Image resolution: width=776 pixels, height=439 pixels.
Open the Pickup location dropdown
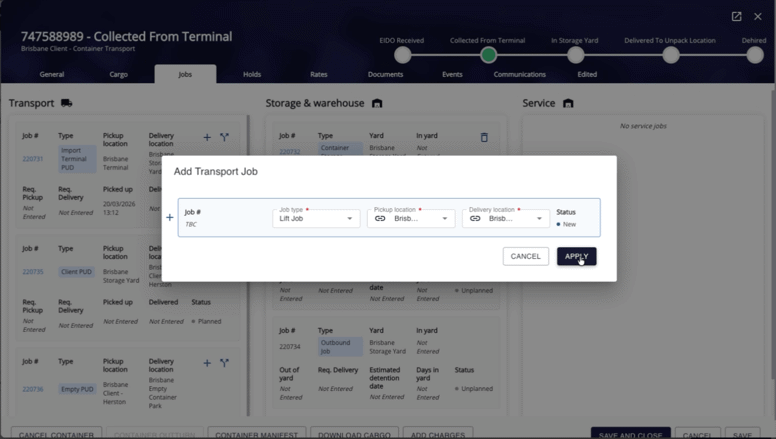coord(411,218)
